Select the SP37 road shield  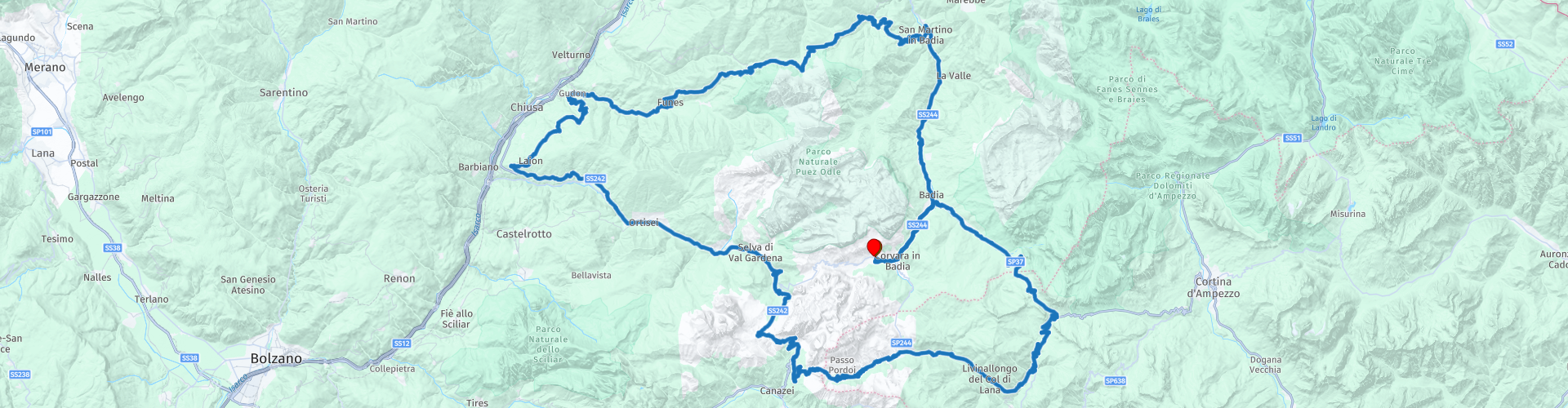pos(1015,262)
